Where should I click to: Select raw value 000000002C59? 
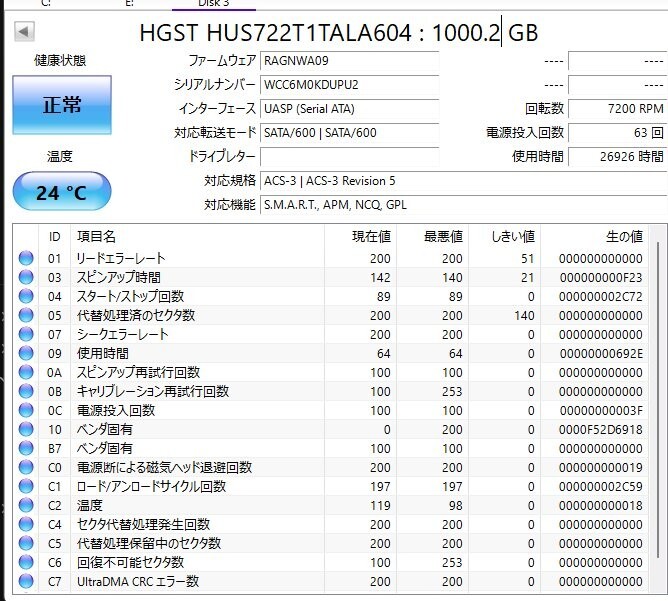(x=601, y=486)
